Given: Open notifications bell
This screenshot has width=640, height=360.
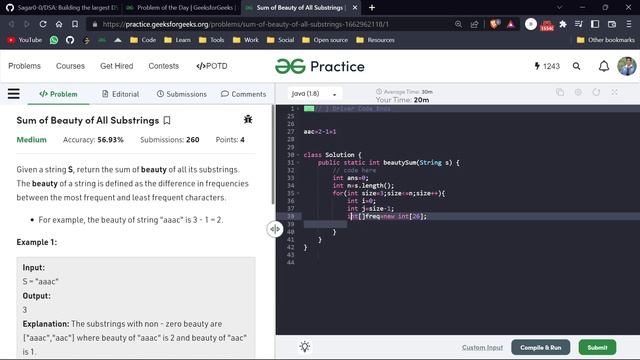Looking at the screenshot, I should (604, 66).
